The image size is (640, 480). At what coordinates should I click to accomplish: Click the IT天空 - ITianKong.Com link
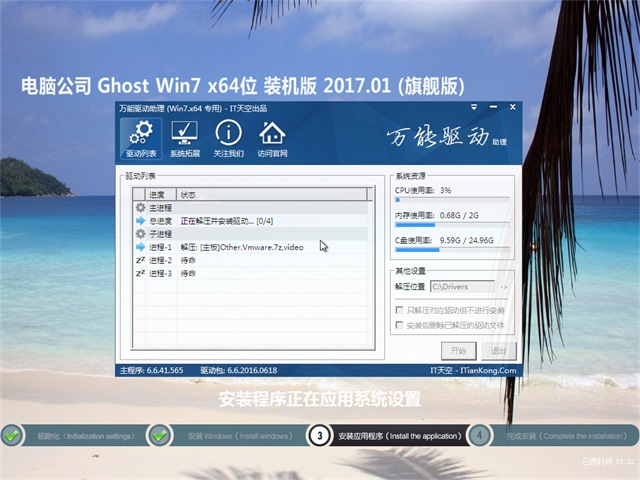click(x=473, y=370)
